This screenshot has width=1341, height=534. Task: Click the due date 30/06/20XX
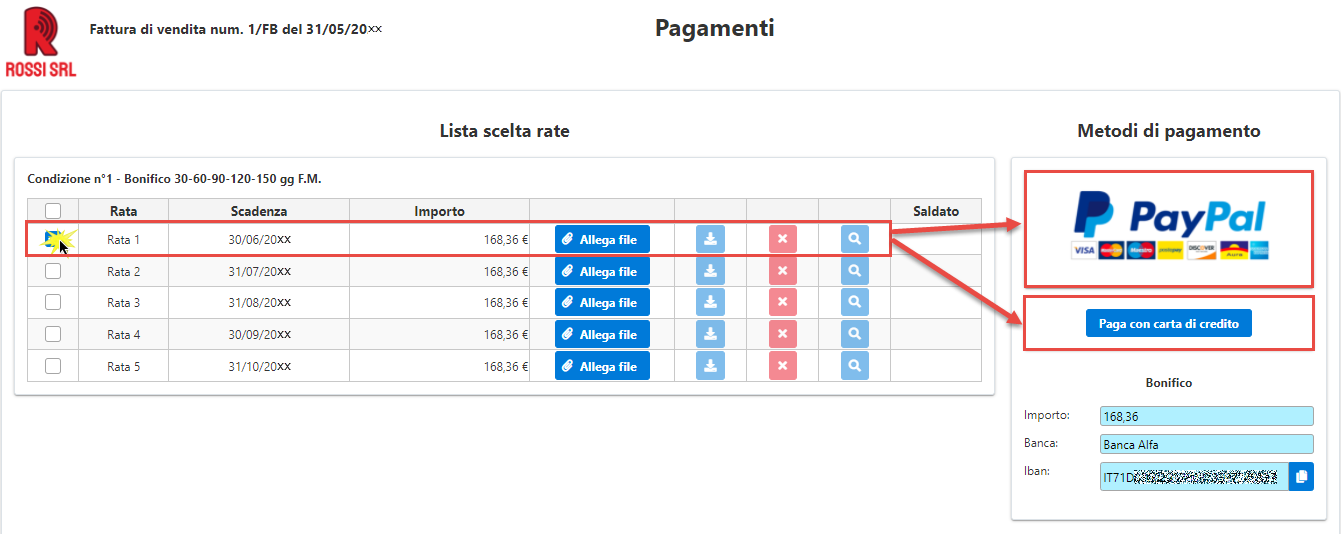click(259, 240)
